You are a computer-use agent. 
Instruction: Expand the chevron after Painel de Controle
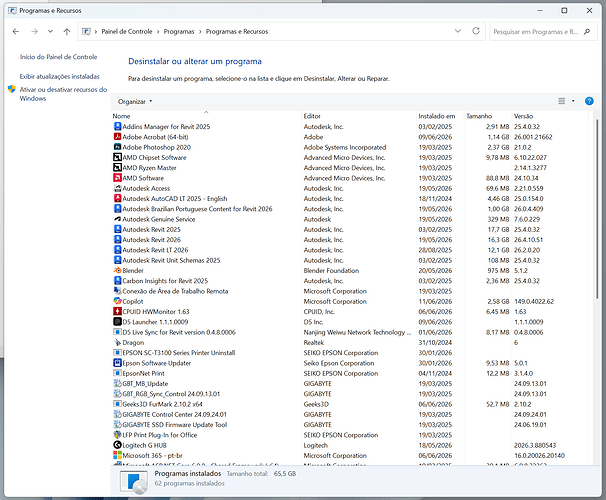158,32
